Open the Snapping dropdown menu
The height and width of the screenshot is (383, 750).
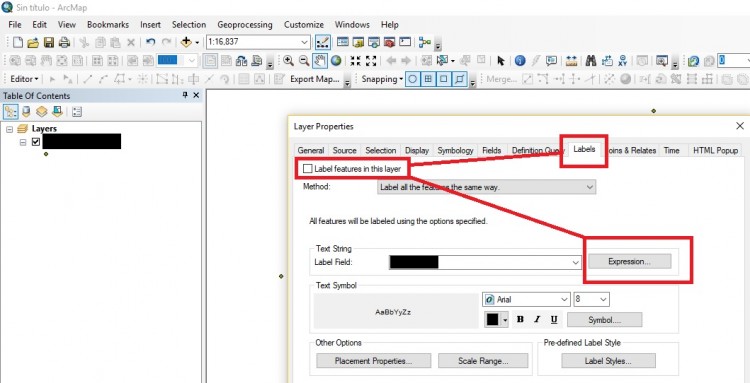[x=382, y=79]
